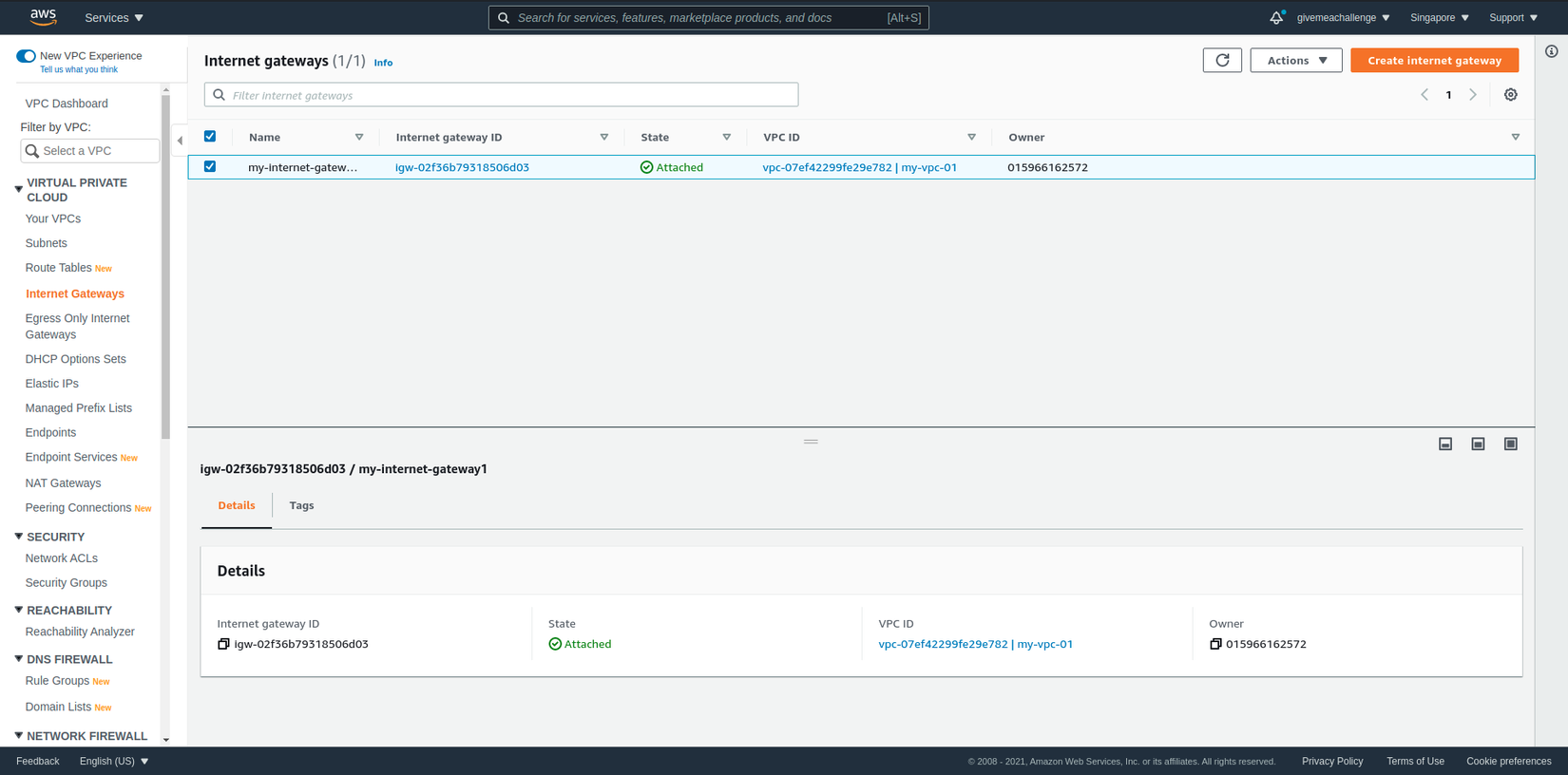The image size is (1568, 775).
Task: Go to previous page arrow
Action: tap(1425, 95)
